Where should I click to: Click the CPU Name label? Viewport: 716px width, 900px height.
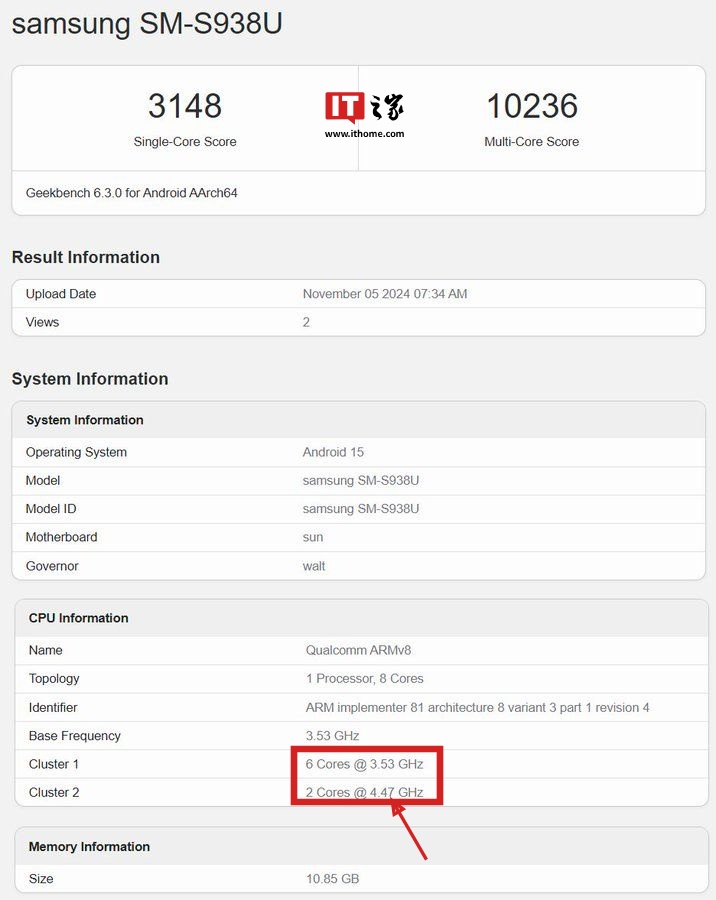point(46,650)
